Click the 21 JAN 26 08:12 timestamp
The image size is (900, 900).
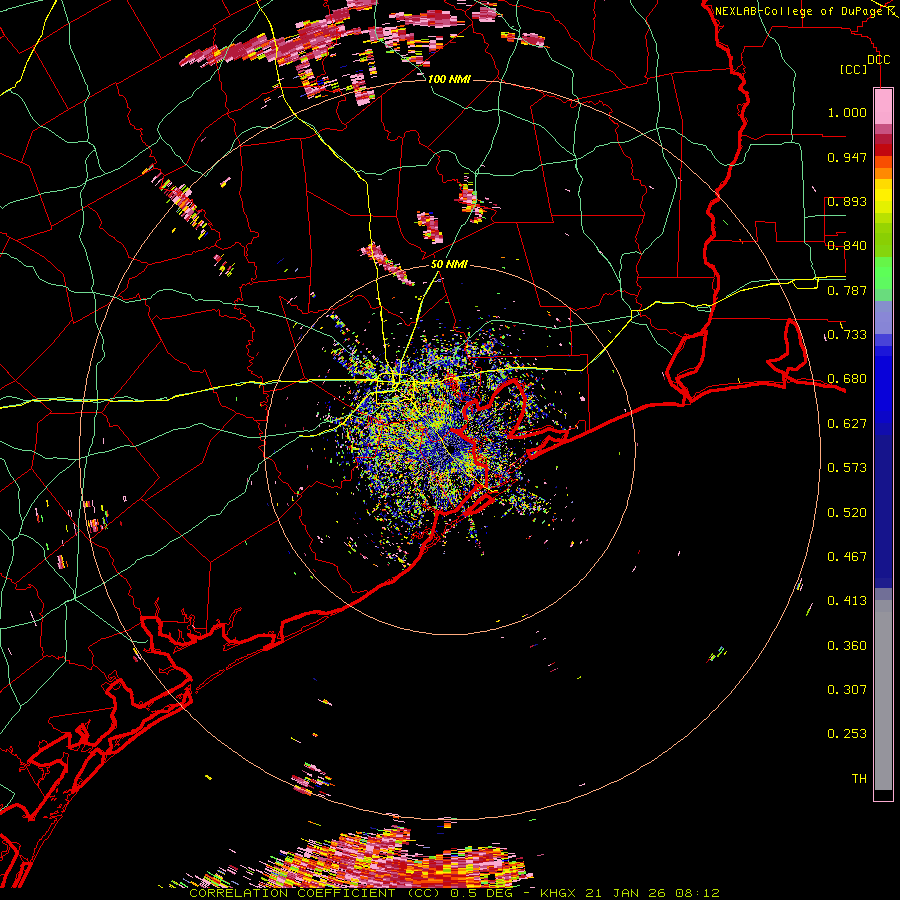[x=652, y=893]
